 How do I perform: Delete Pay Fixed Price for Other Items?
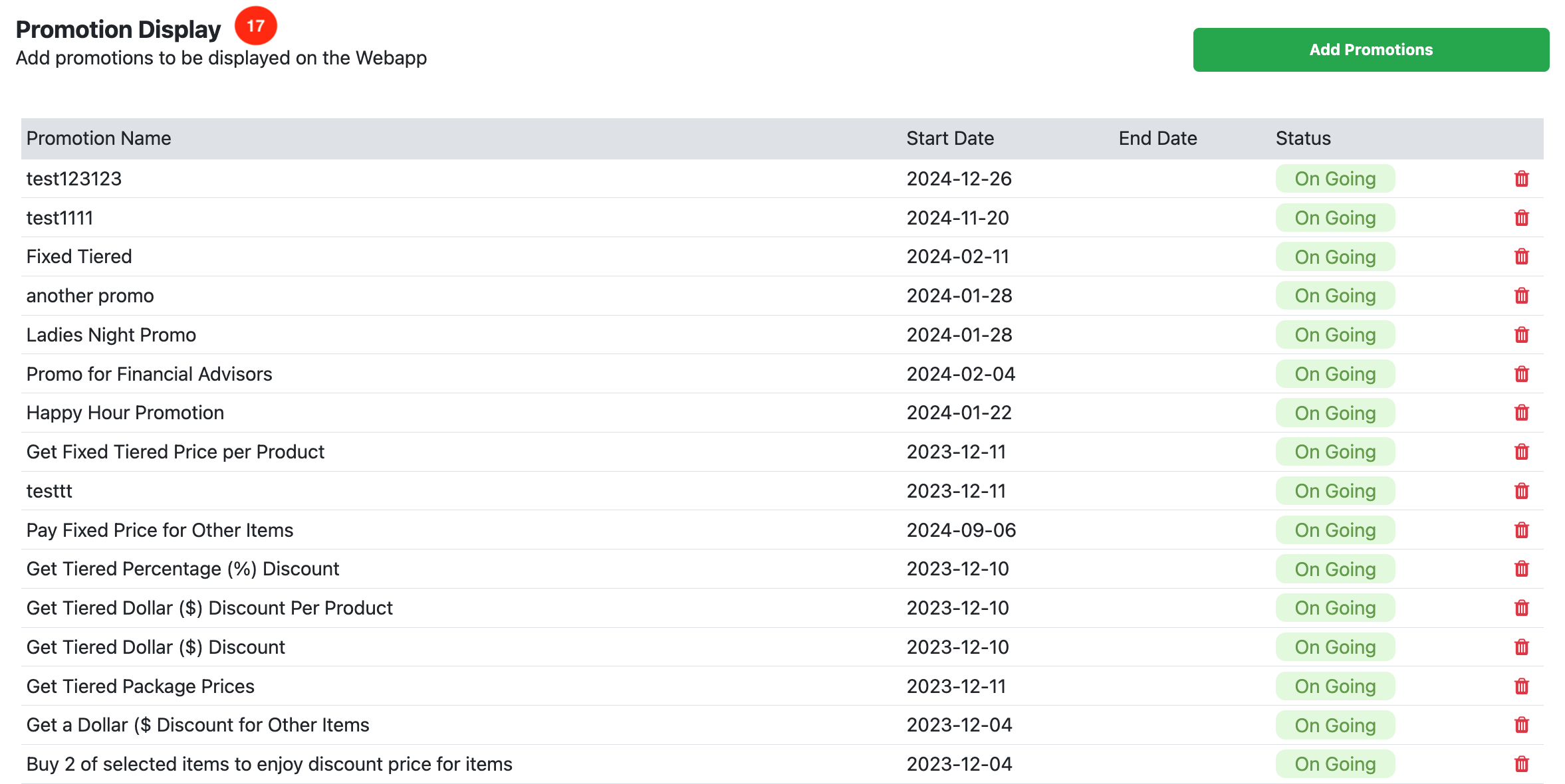[1521, 530]
